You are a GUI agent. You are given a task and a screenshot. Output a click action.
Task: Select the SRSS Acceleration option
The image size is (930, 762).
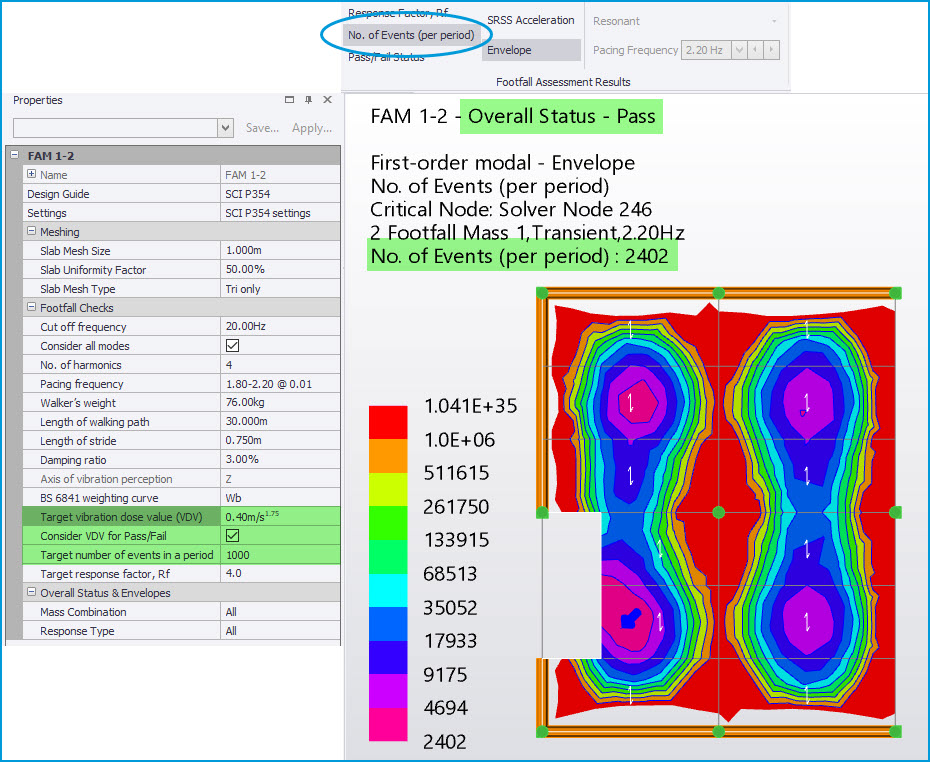530,20
